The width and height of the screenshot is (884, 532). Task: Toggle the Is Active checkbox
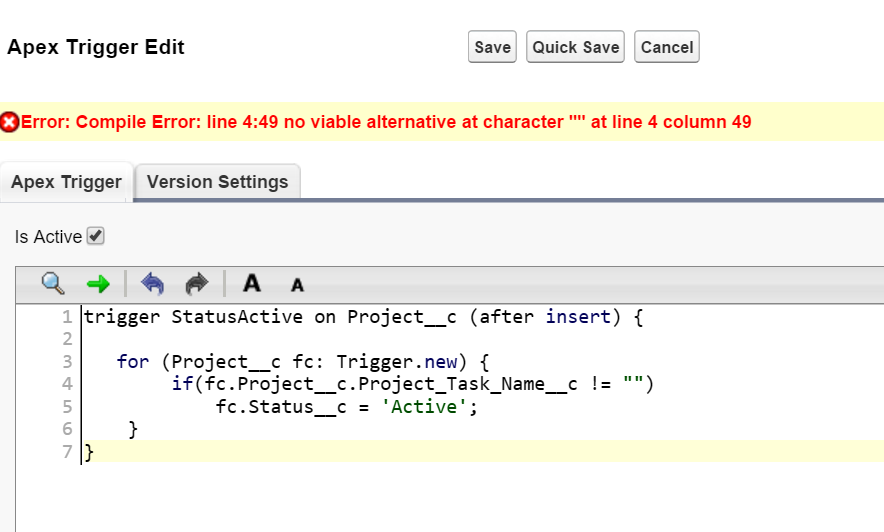[x=96, y=237]
